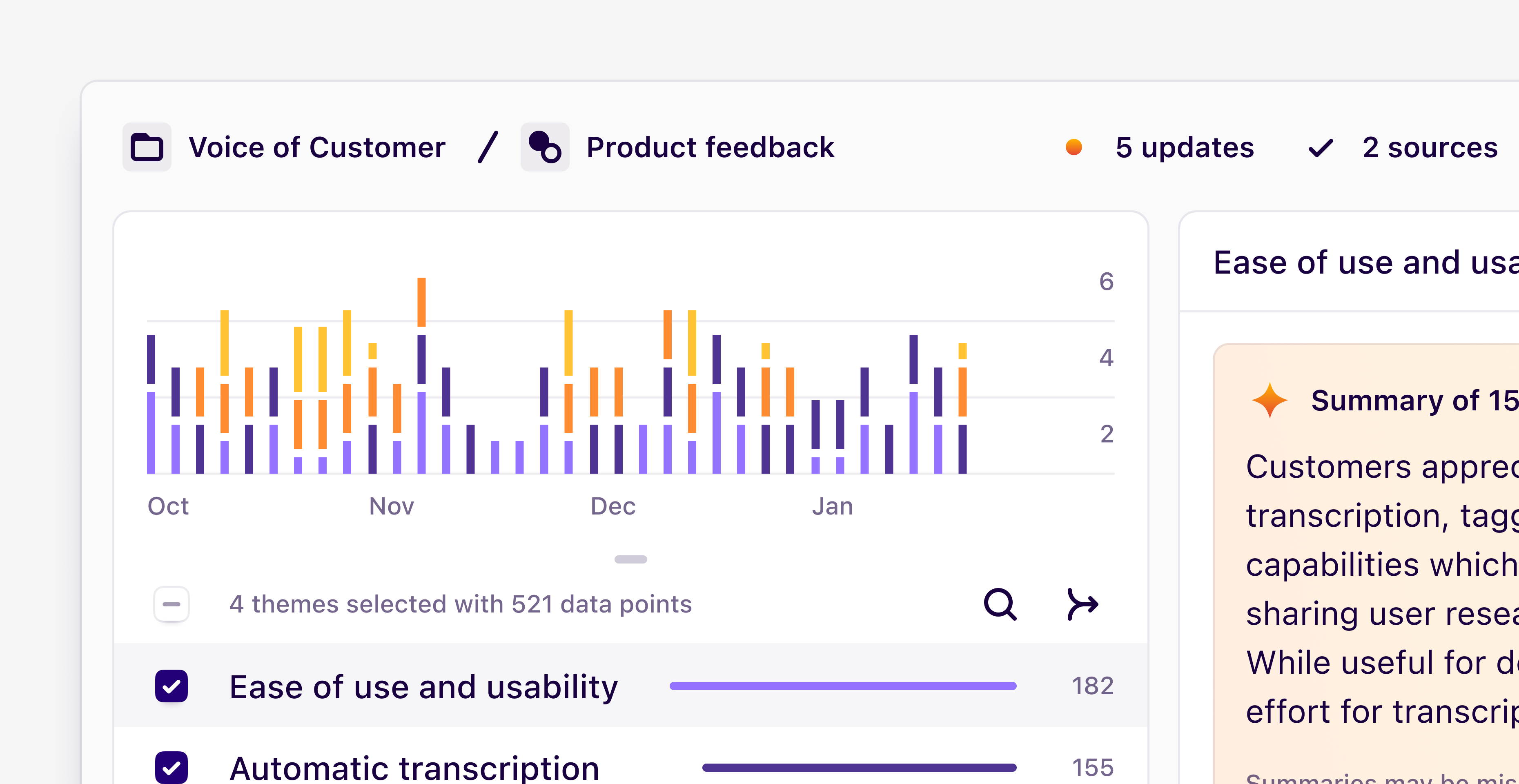This screenshot has height=784, width=1519.
Task: Select the Automatic transcription theme row
Action: click(414, 768)
